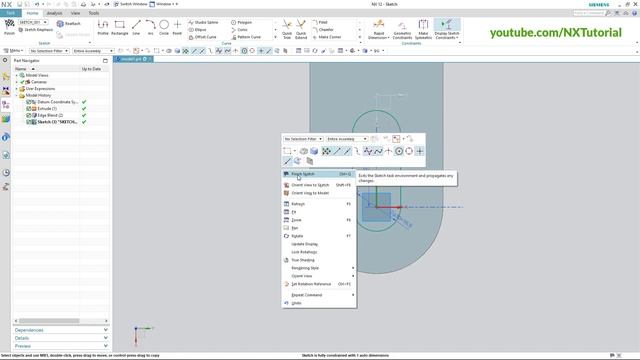
Task: Select the Circle tool
Action: [x=164, y=27]
